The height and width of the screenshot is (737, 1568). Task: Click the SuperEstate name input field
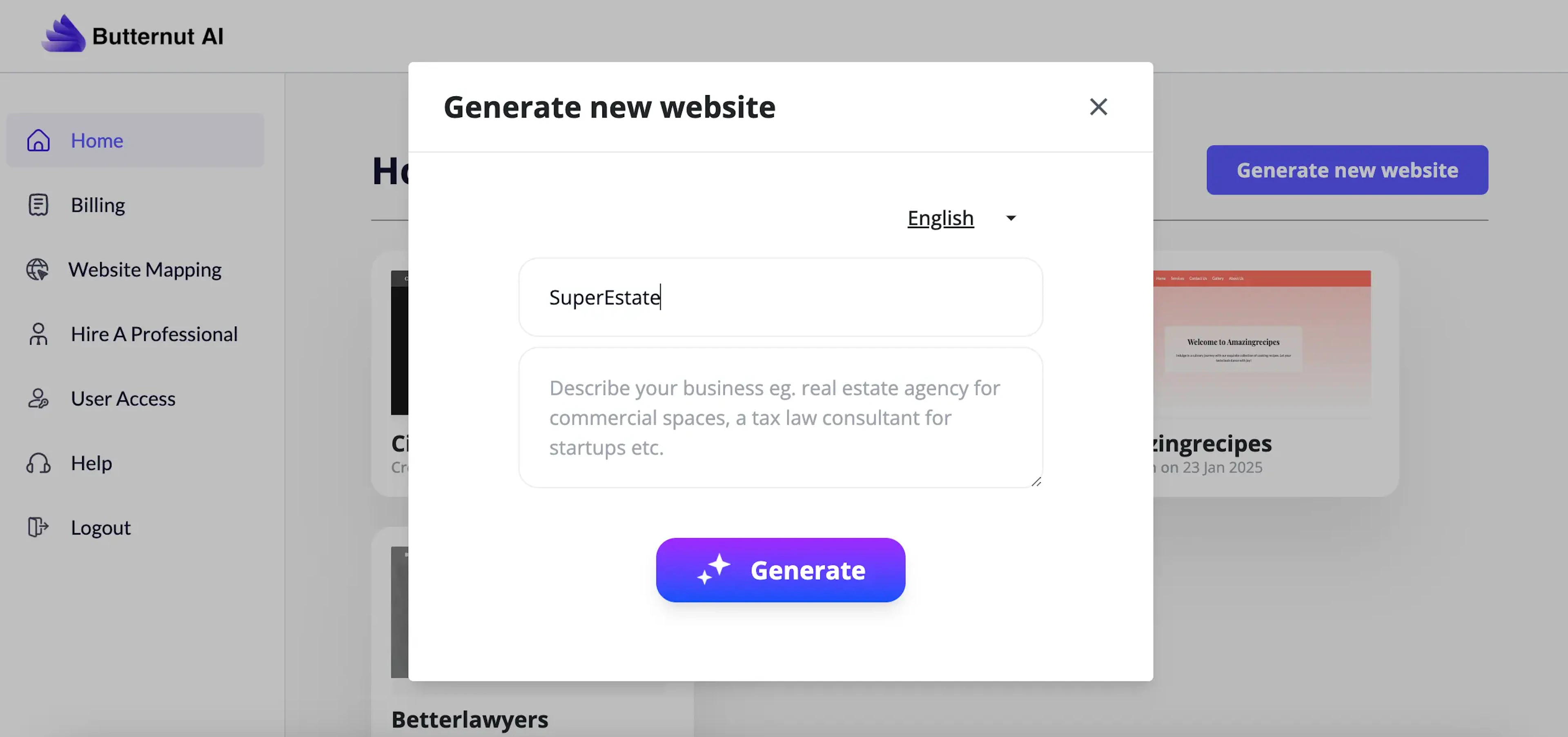[780, 297]
